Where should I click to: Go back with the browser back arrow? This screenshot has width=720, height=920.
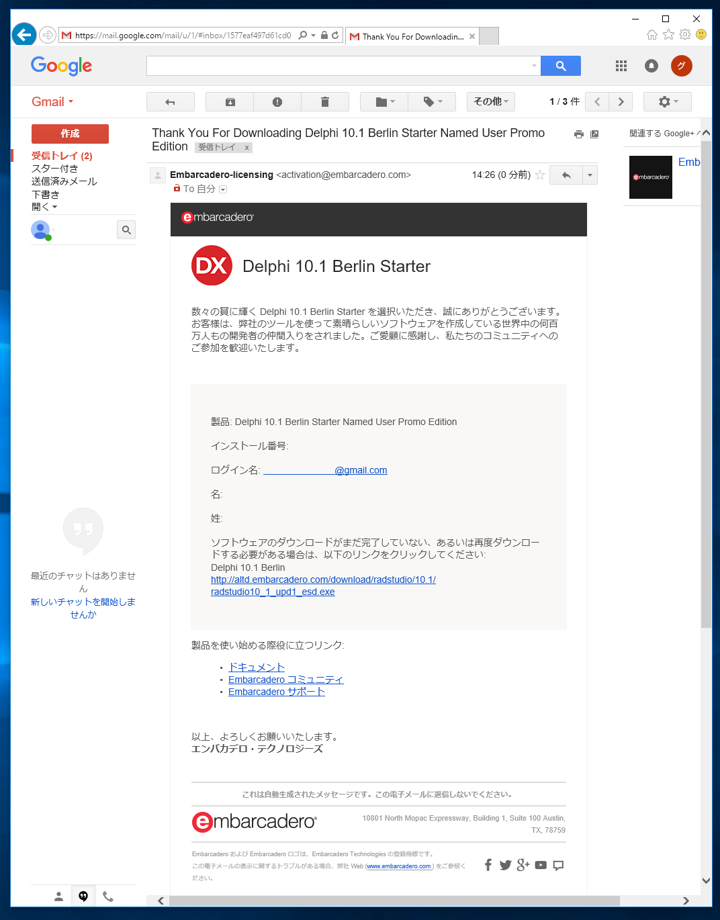coord(24,35)
